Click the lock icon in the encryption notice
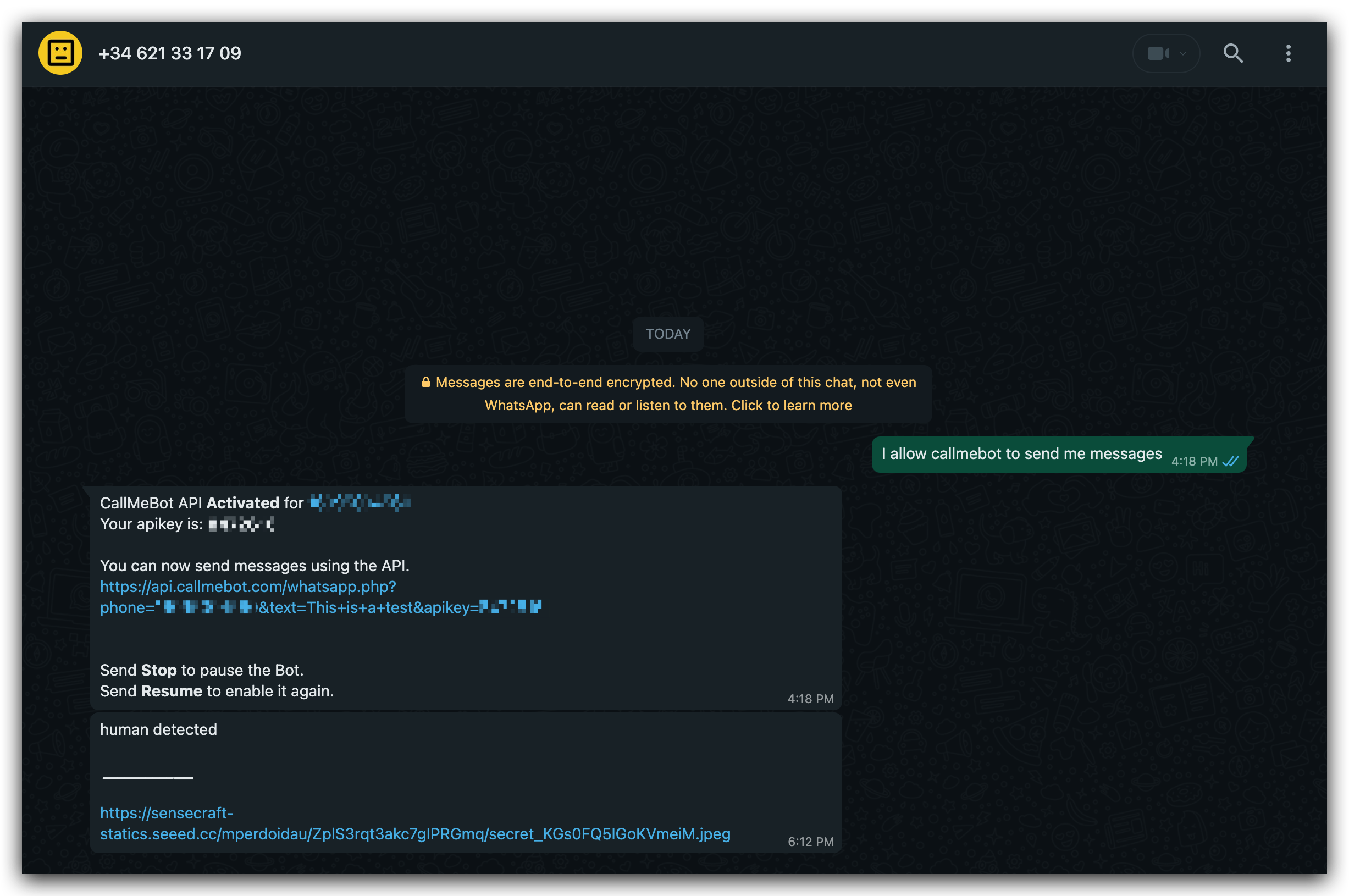The image size is (1349, 896). coord(425,381)
